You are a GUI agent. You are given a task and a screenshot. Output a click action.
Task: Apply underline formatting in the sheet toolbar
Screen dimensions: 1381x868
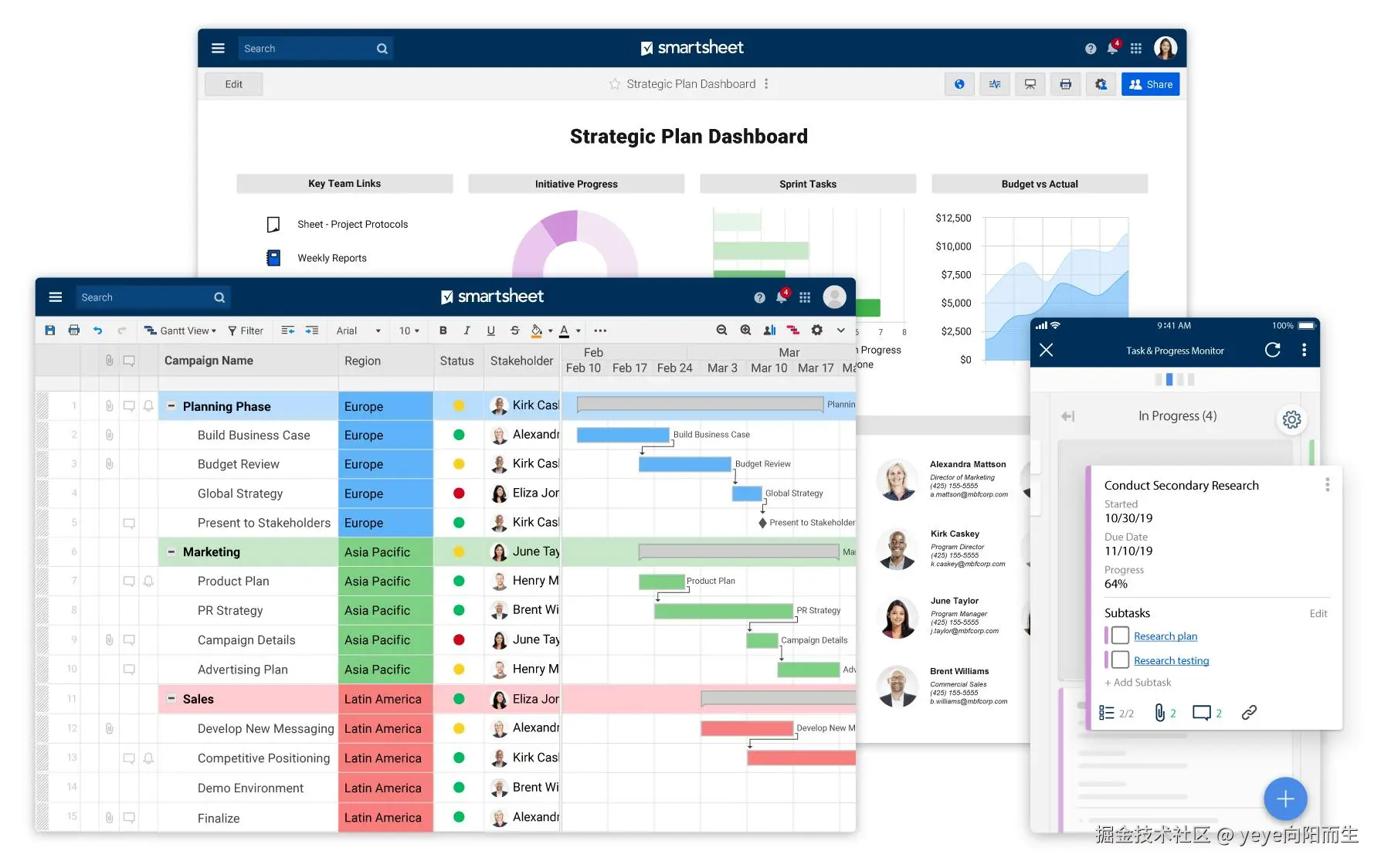490,331
